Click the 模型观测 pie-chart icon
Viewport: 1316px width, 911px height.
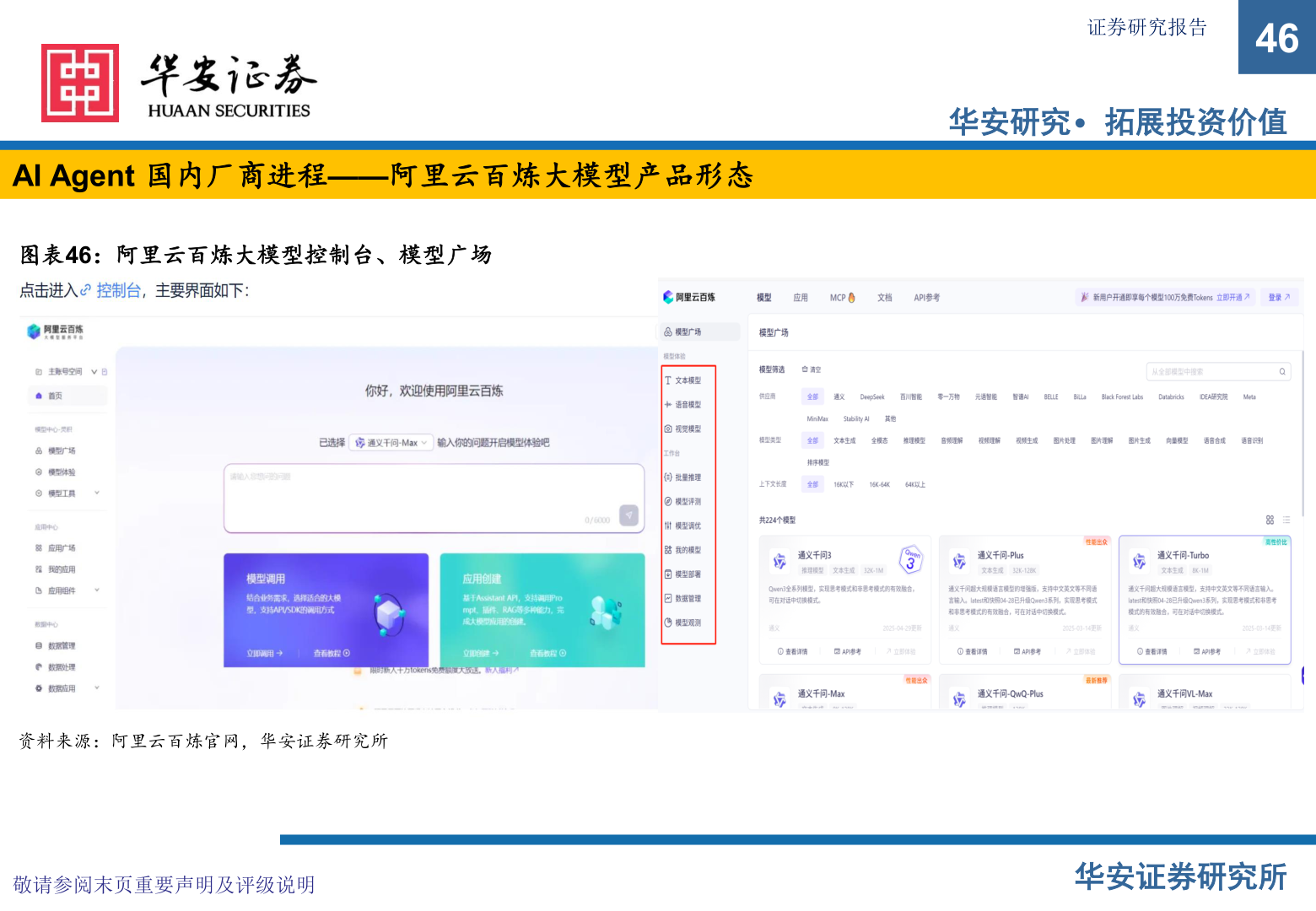(668, 623)
